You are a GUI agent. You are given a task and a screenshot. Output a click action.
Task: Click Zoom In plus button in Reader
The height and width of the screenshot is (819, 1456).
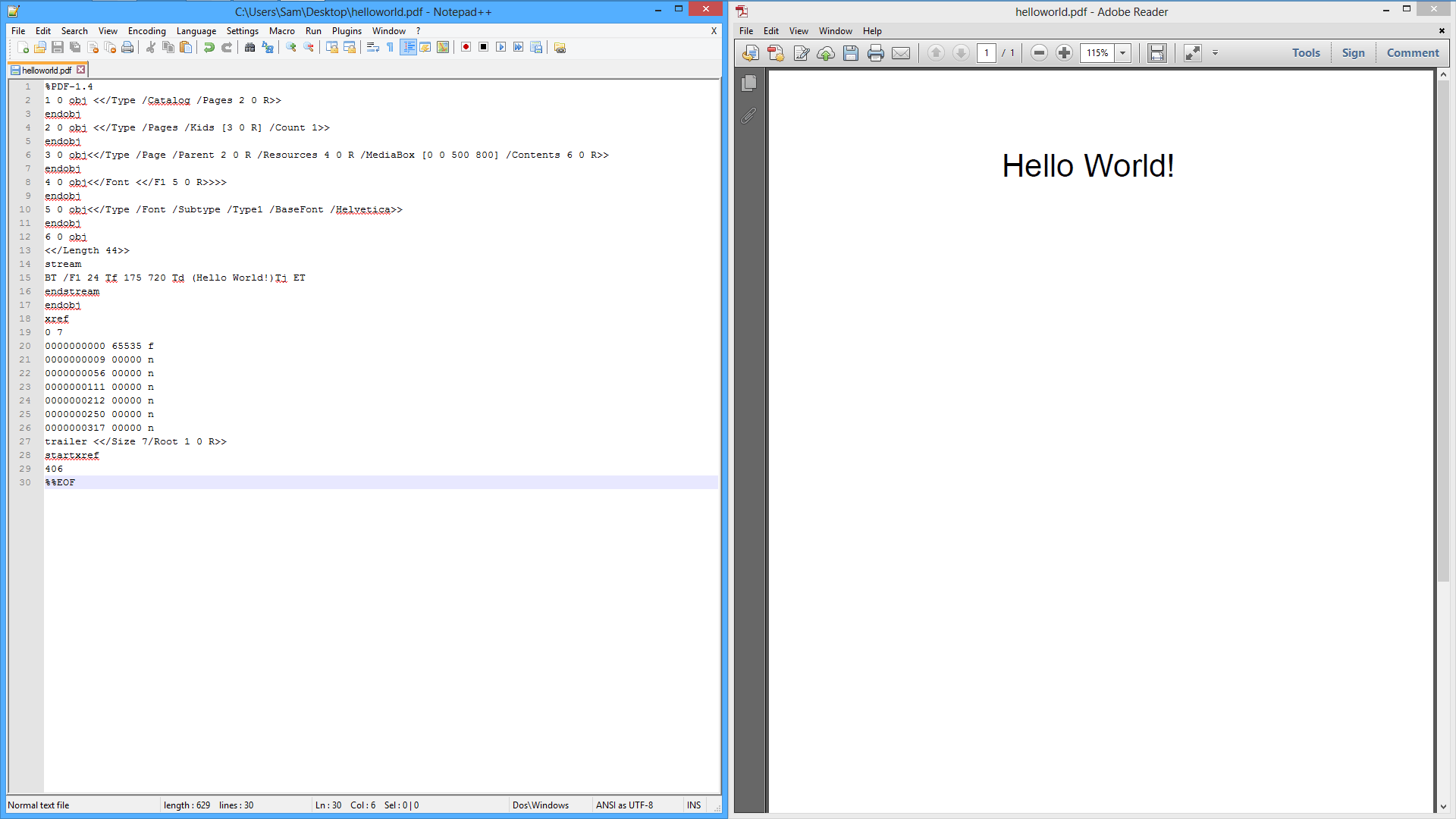click(x=1064, y=53)
